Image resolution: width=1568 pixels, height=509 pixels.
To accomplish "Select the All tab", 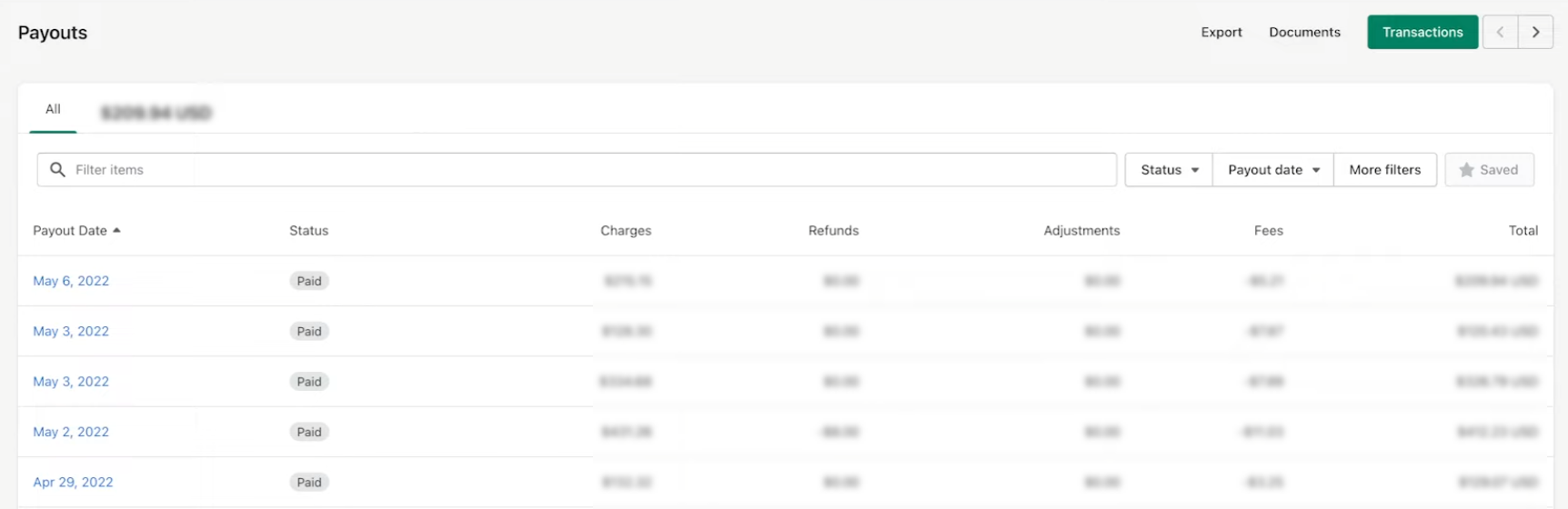I will pyautogui.click(x=53, y=109).
